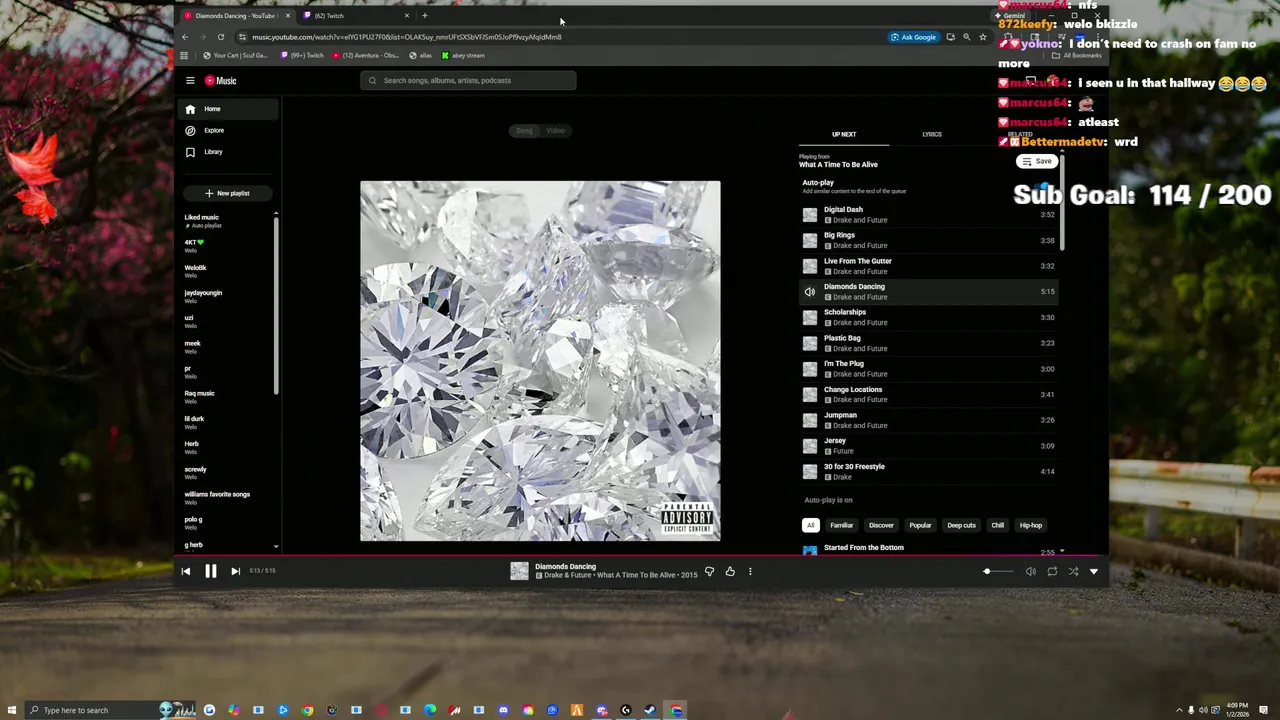1280x720 pixels.
Task: Like Diamonds Dancing with thumbs up
Action: (730, 572)
